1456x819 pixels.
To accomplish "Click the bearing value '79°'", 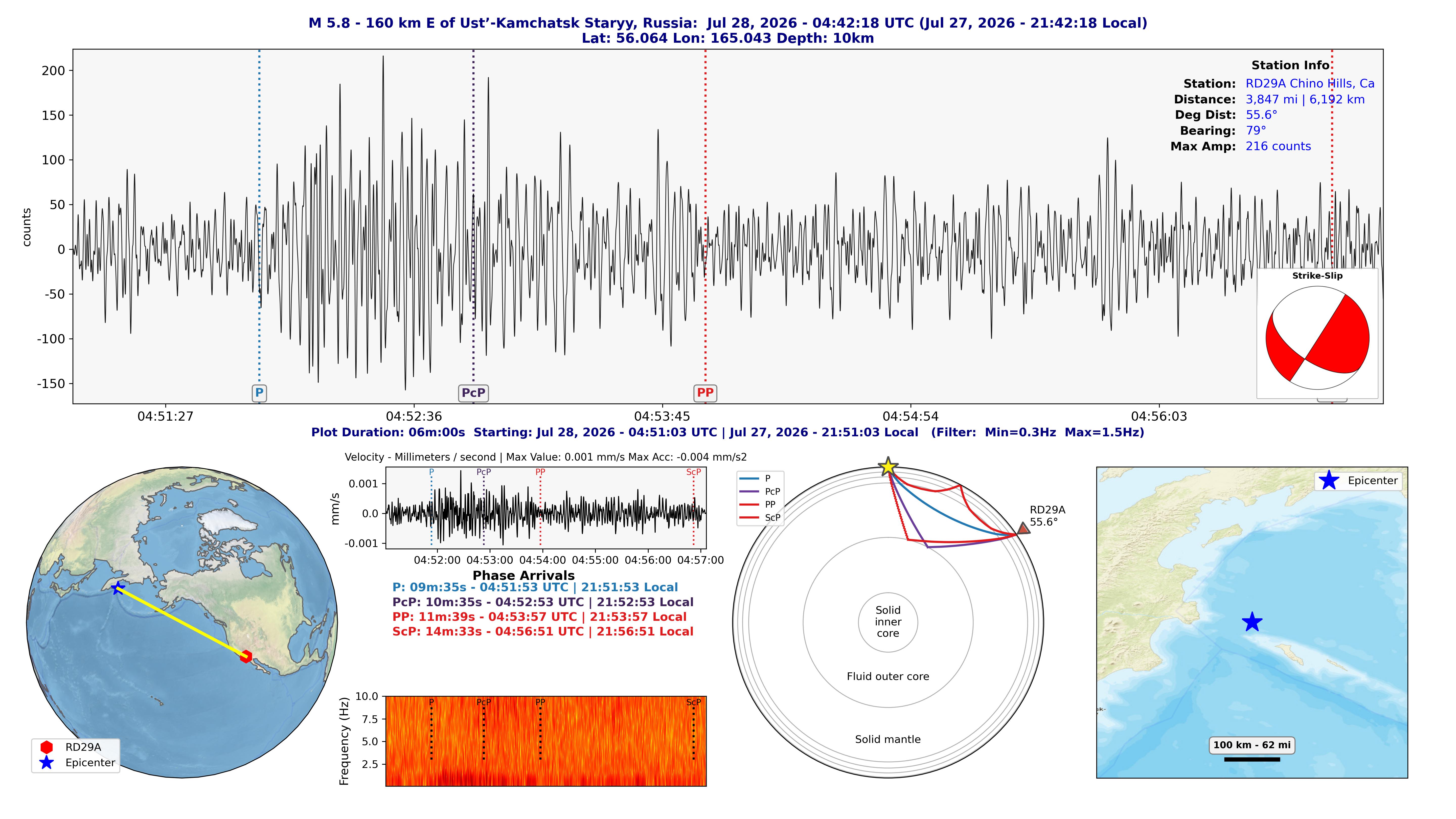I will [1255, 131].
